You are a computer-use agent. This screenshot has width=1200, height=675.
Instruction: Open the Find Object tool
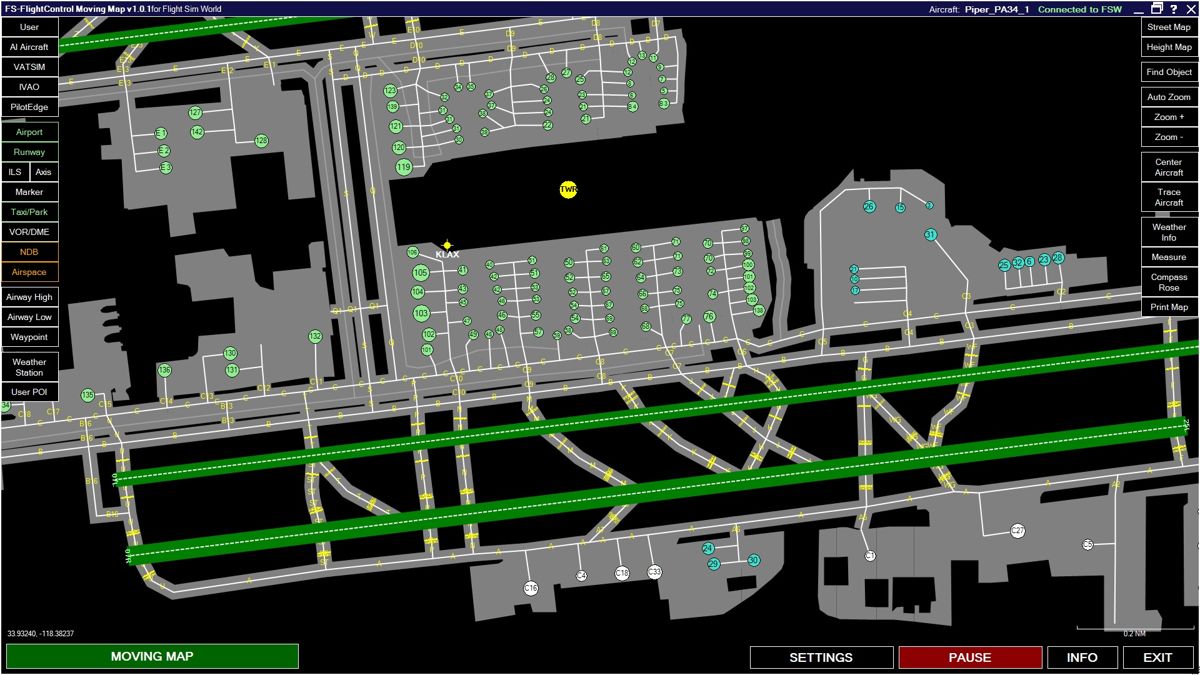pyautogui.click(x=1168, y=72)
